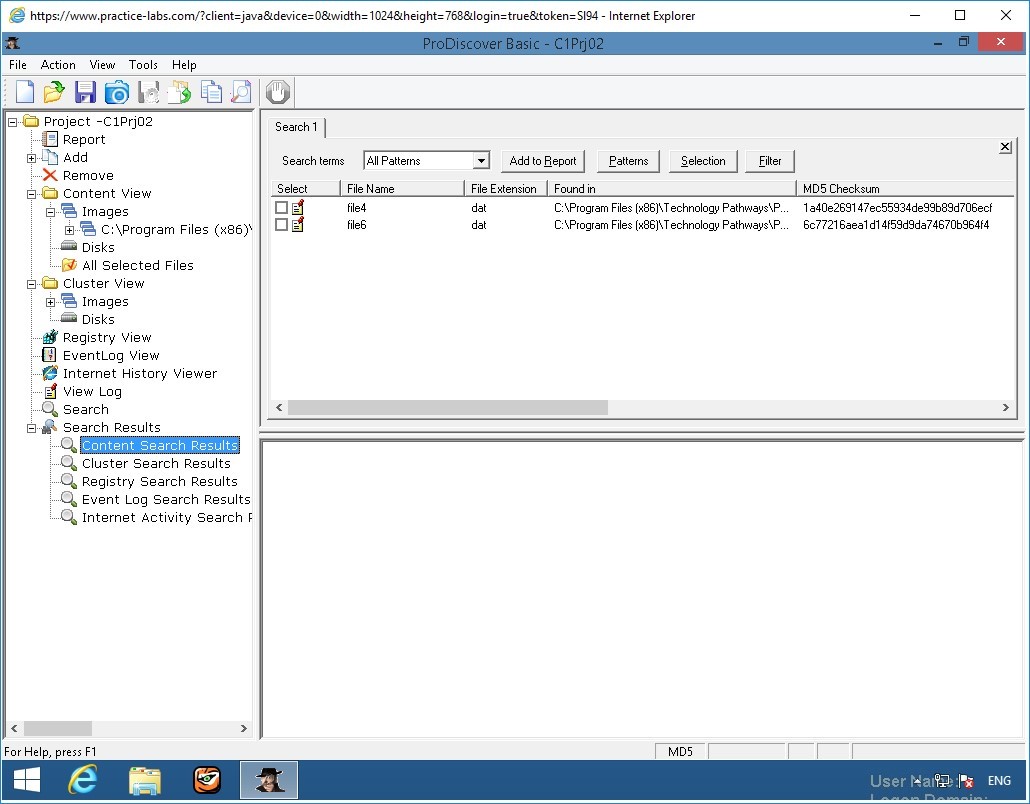Click the results scrollbar right arrow
Image resolution: width=1030 pixels, height=804 pixels.
pyautogui.click(x=1005, y=407)
